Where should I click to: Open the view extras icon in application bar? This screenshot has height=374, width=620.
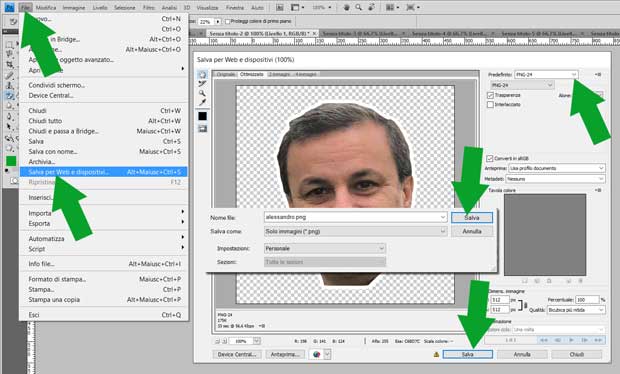click(x=297, y=7)
